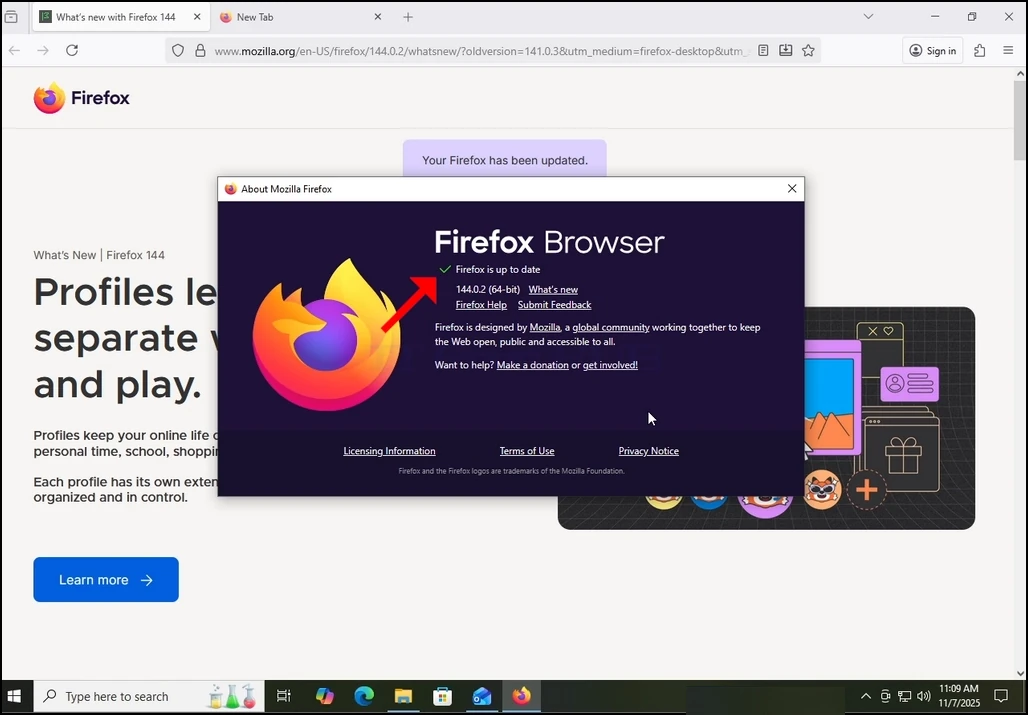Viewport: 1028px width, 715px height.
Task: Open Firefox View icon in tab strip
Action: click(11, 17)
